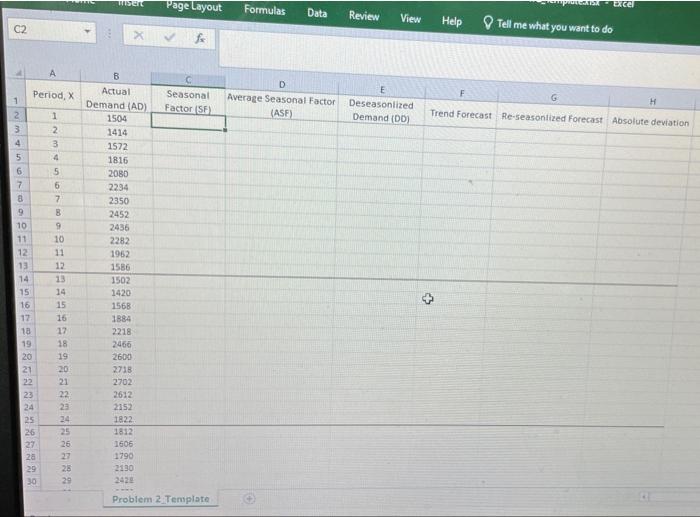Screen dimensions: 700x517
Task: Click the cell containing 2600
Action: point(122,357)
